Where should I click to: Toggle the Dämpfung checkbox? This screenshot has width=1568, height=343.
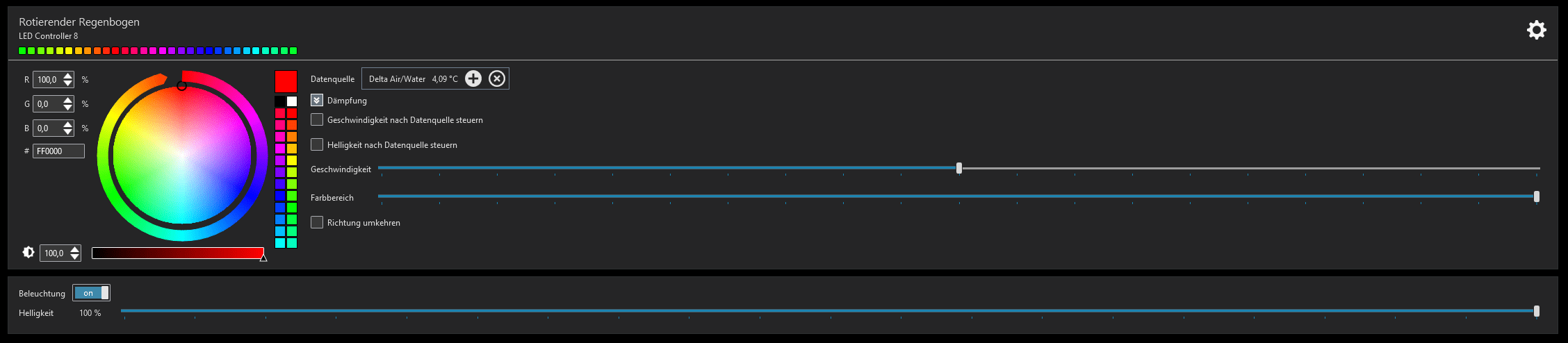(317, 100)
